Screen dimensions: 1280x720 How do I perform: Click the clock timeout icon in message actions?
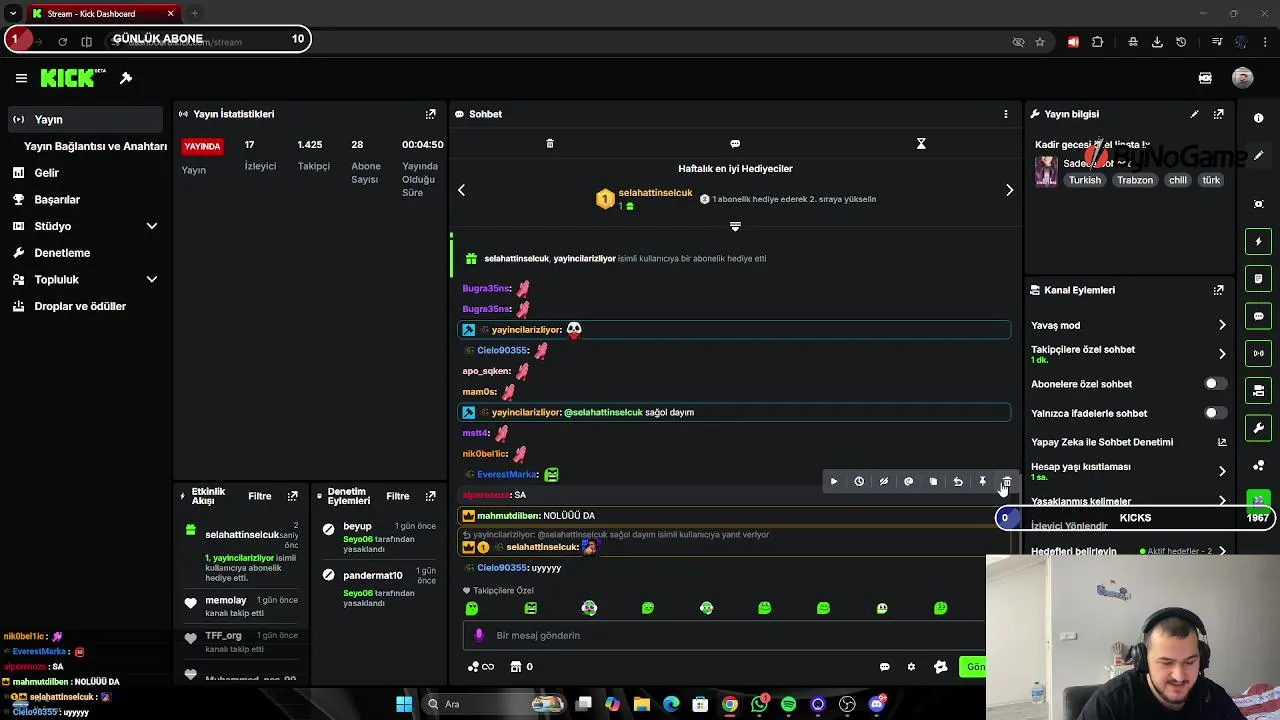click(x=859, y=482)
